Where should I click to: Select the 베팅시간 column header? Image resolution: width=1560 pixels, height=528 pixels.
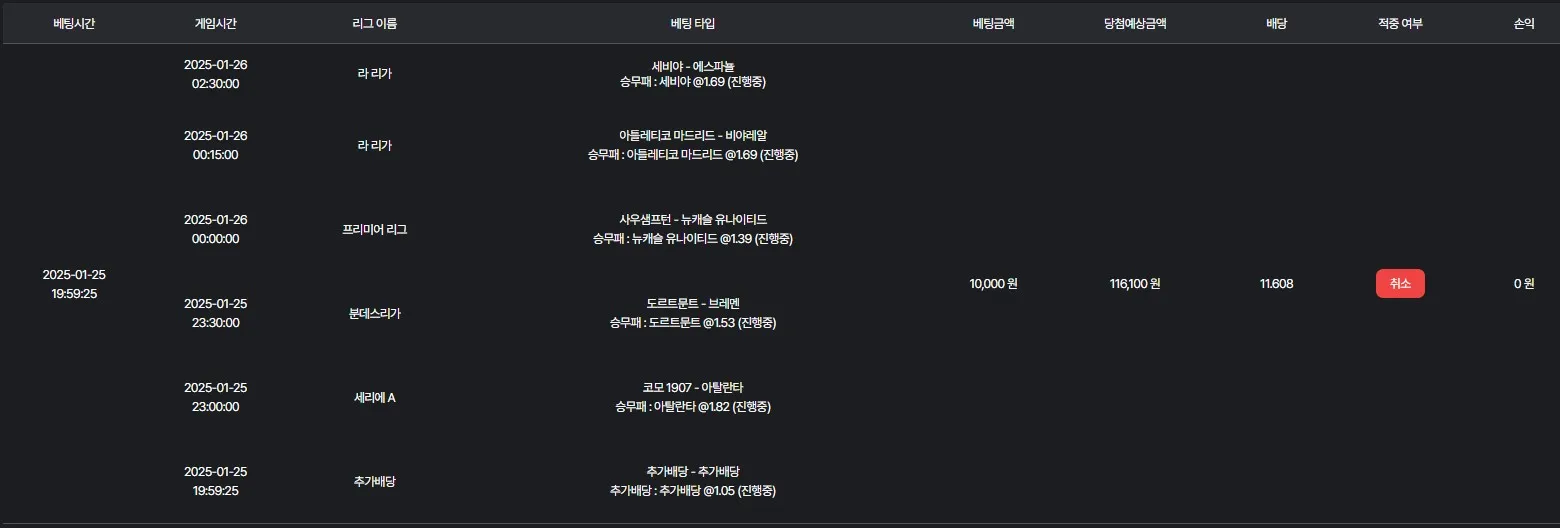pos(74,23)
